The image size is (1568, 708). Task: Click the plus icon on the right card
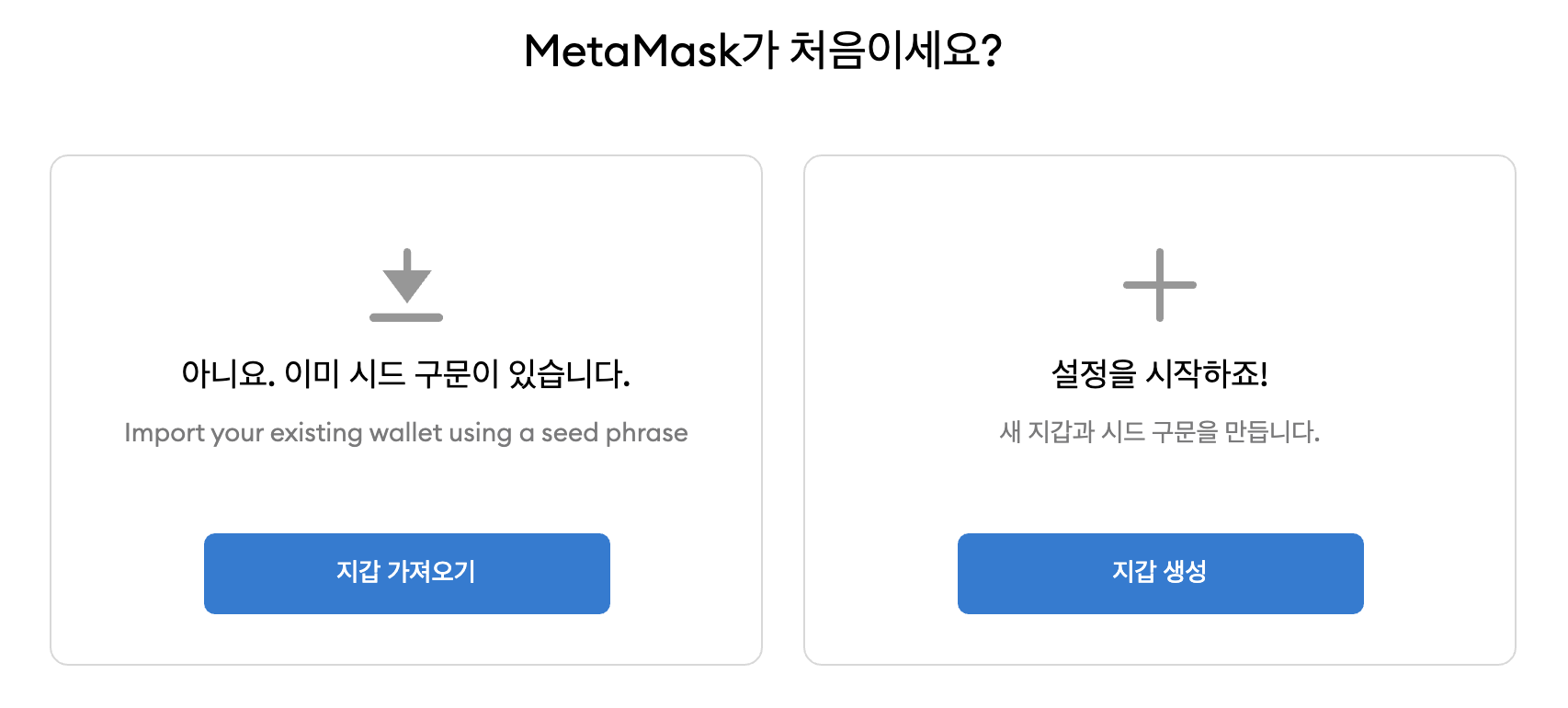[1160, 285]
